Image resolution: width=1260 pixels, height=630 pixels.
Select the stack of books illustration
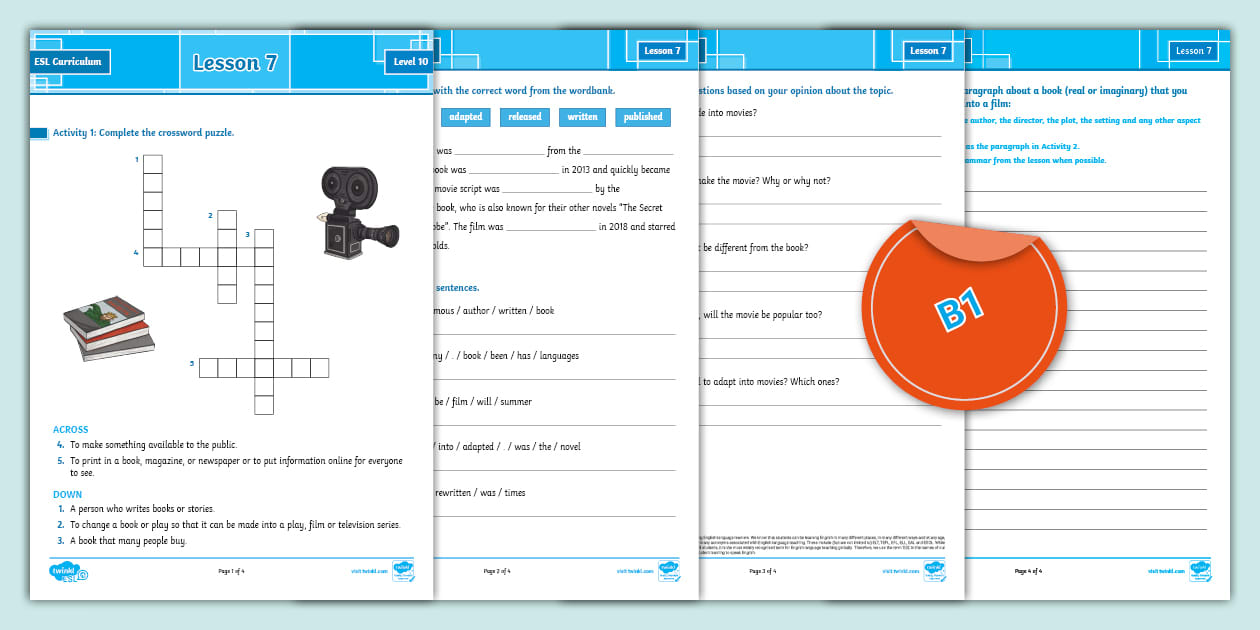(107, 330)
